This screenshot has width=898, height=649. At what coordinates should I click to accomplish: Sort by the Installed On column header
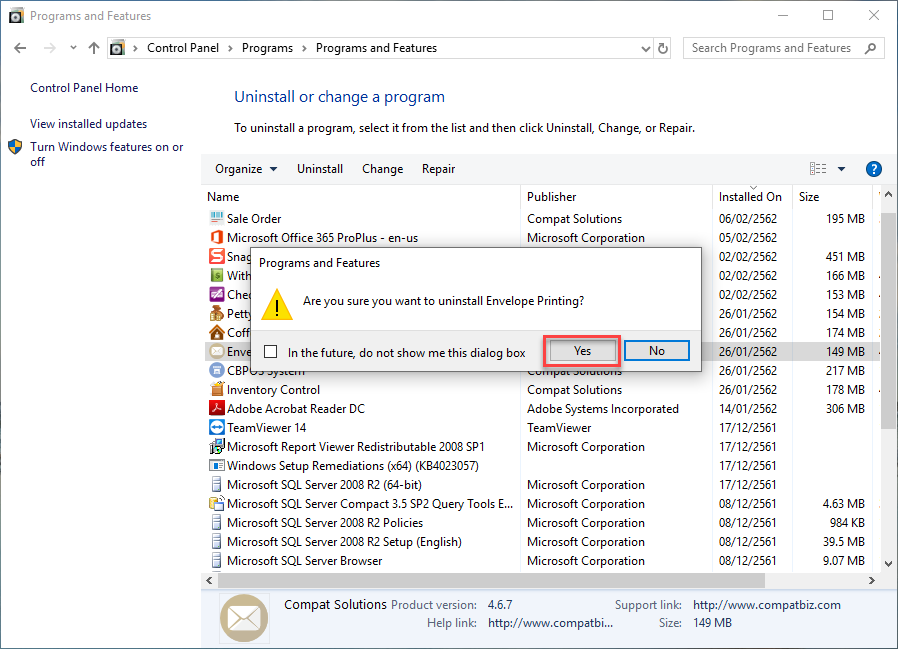pos(753,196)
